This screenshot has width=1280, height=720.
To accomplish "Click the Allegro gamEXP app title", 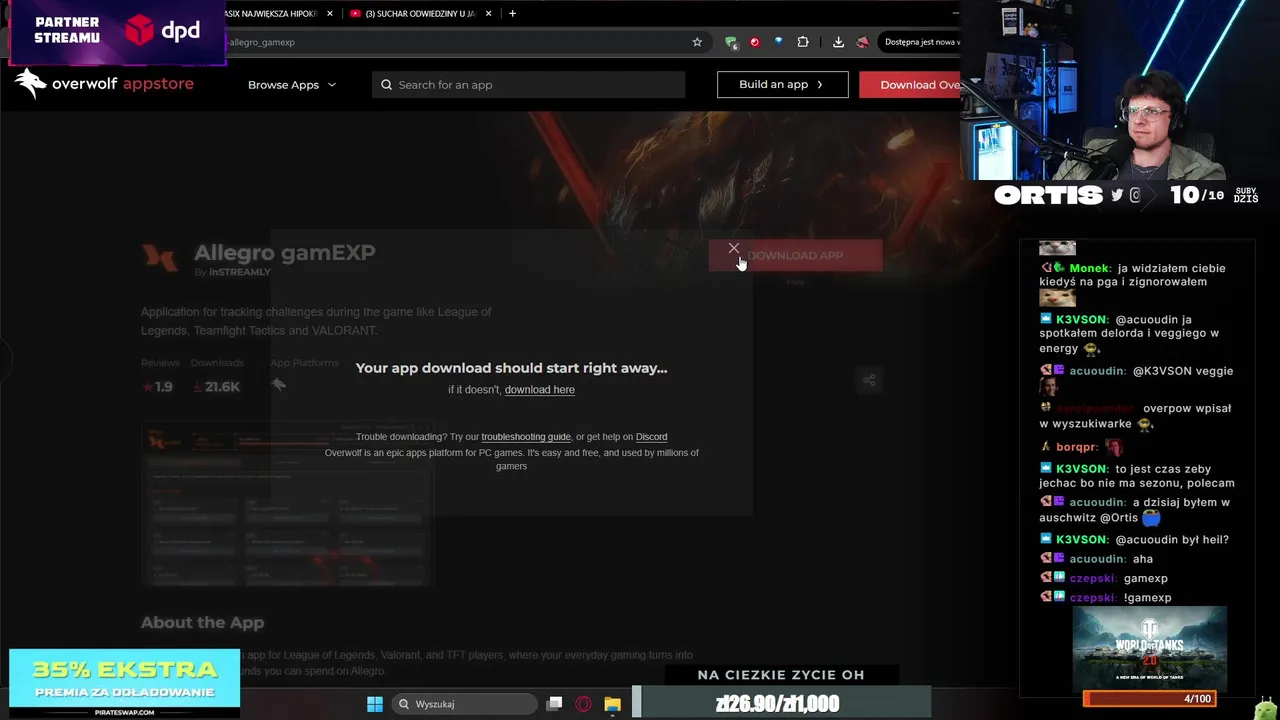I will pyautogui.click(x=285, y=253).
